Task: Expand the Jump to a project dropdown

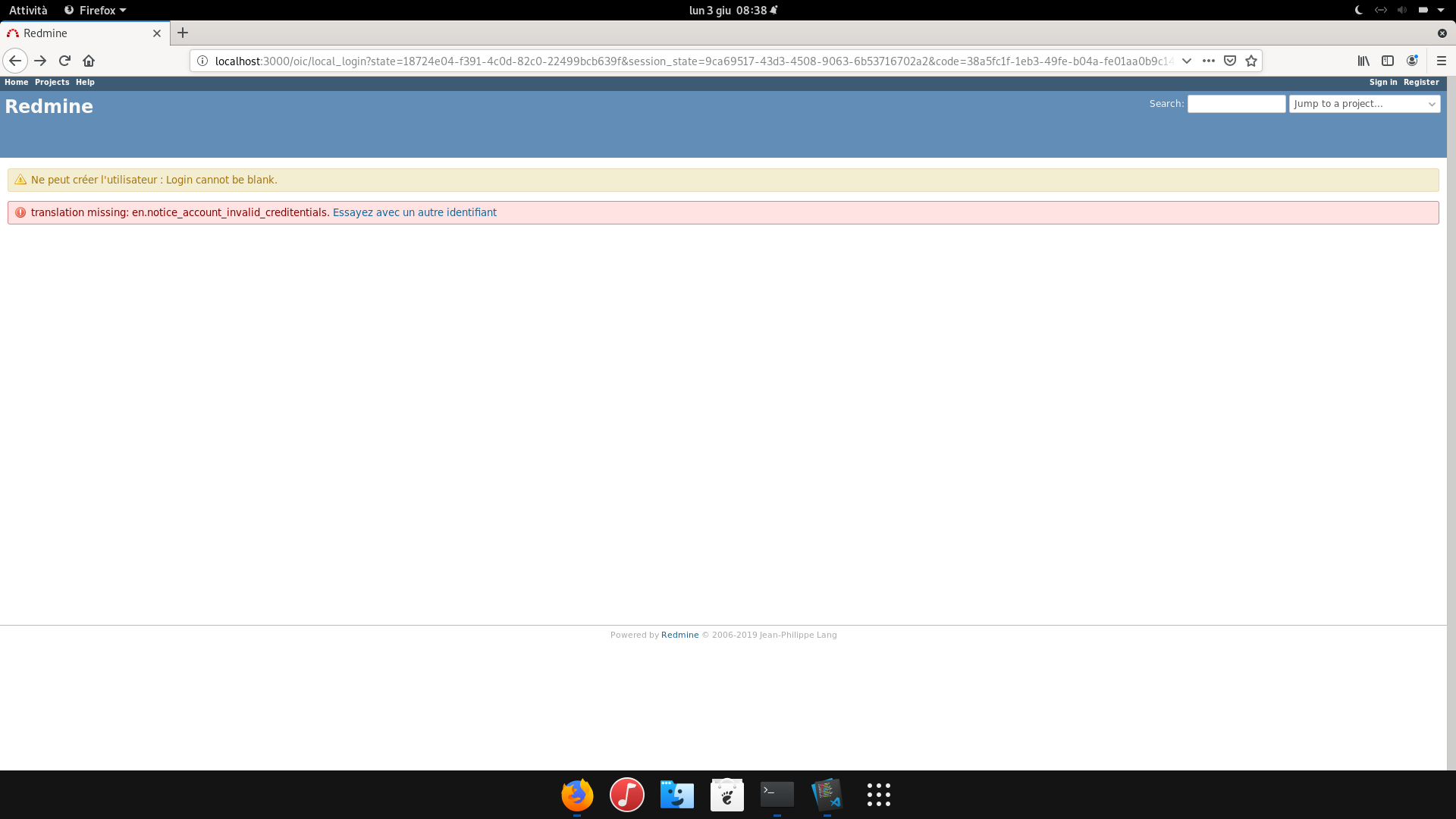Action: tap(1364, 104)
